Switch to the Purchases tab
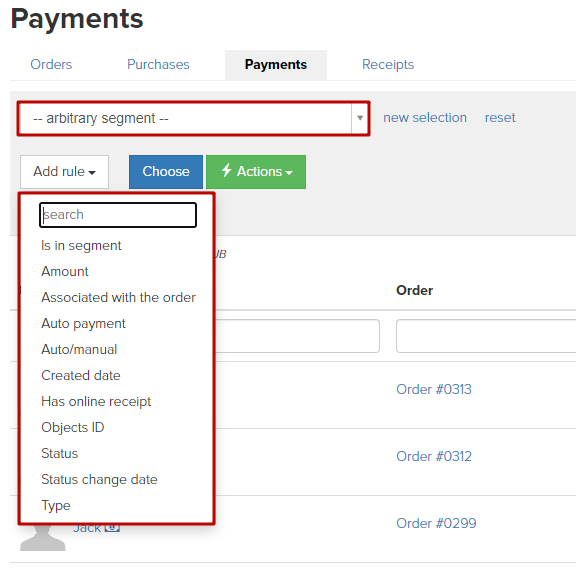576x569 pixels. tap(158, 65)
